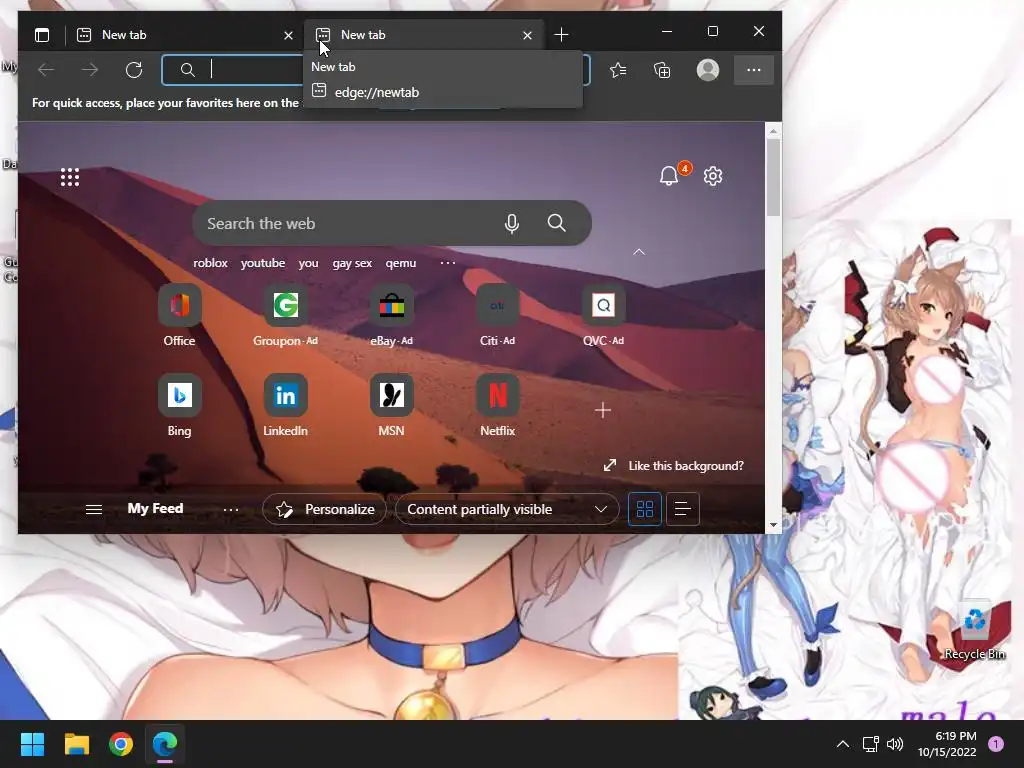Click the Personalize button
This screenshot has width=1024, height=768.
pyautogui.click(x=324, y=509)
